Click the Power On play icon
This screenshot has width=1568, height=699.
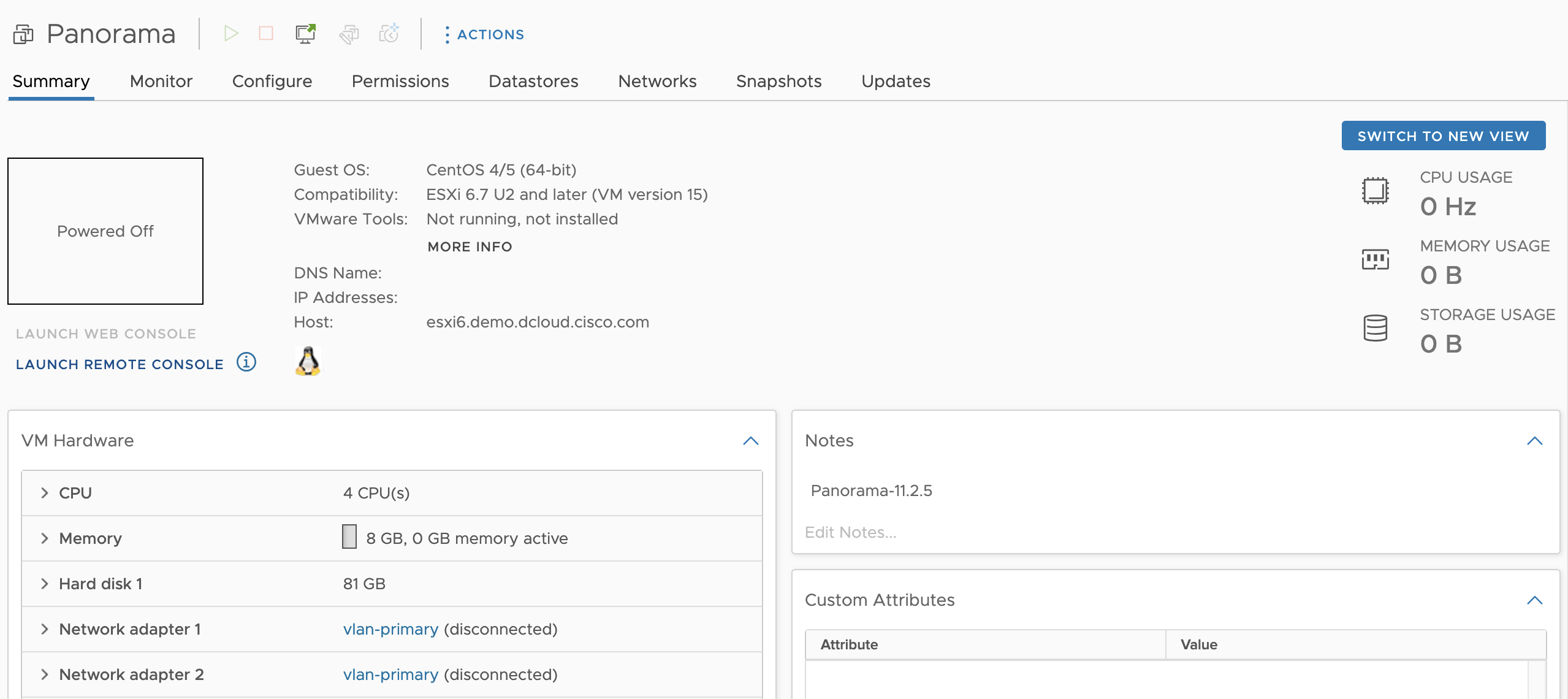coord(230,33)
